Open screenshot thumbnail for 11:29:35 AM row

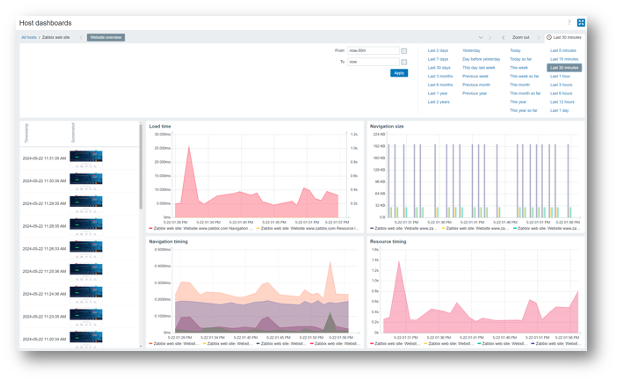point(86,204)
